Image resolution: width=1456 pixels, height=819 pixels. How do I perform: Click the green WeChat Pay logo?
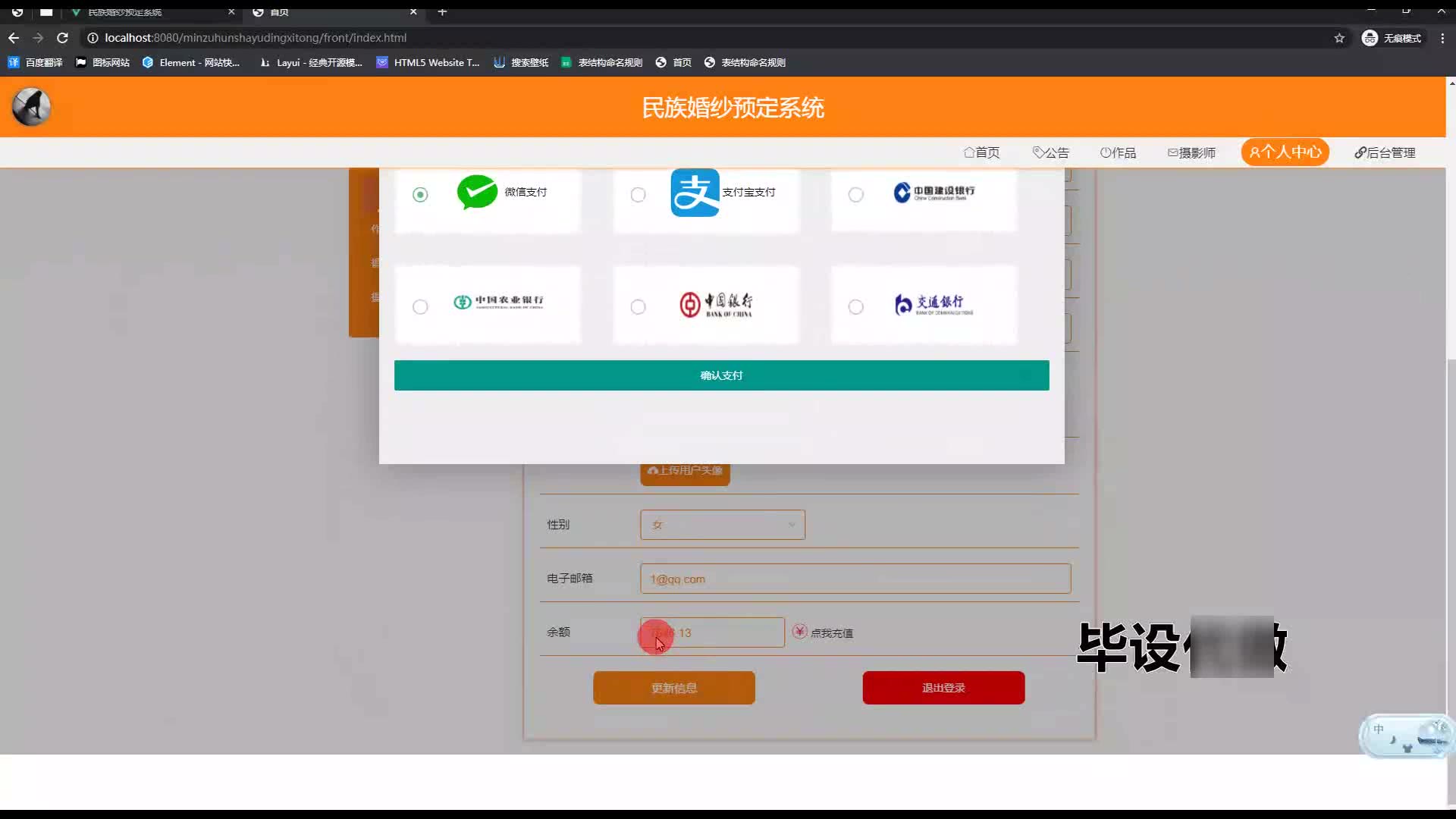[477, 192]
